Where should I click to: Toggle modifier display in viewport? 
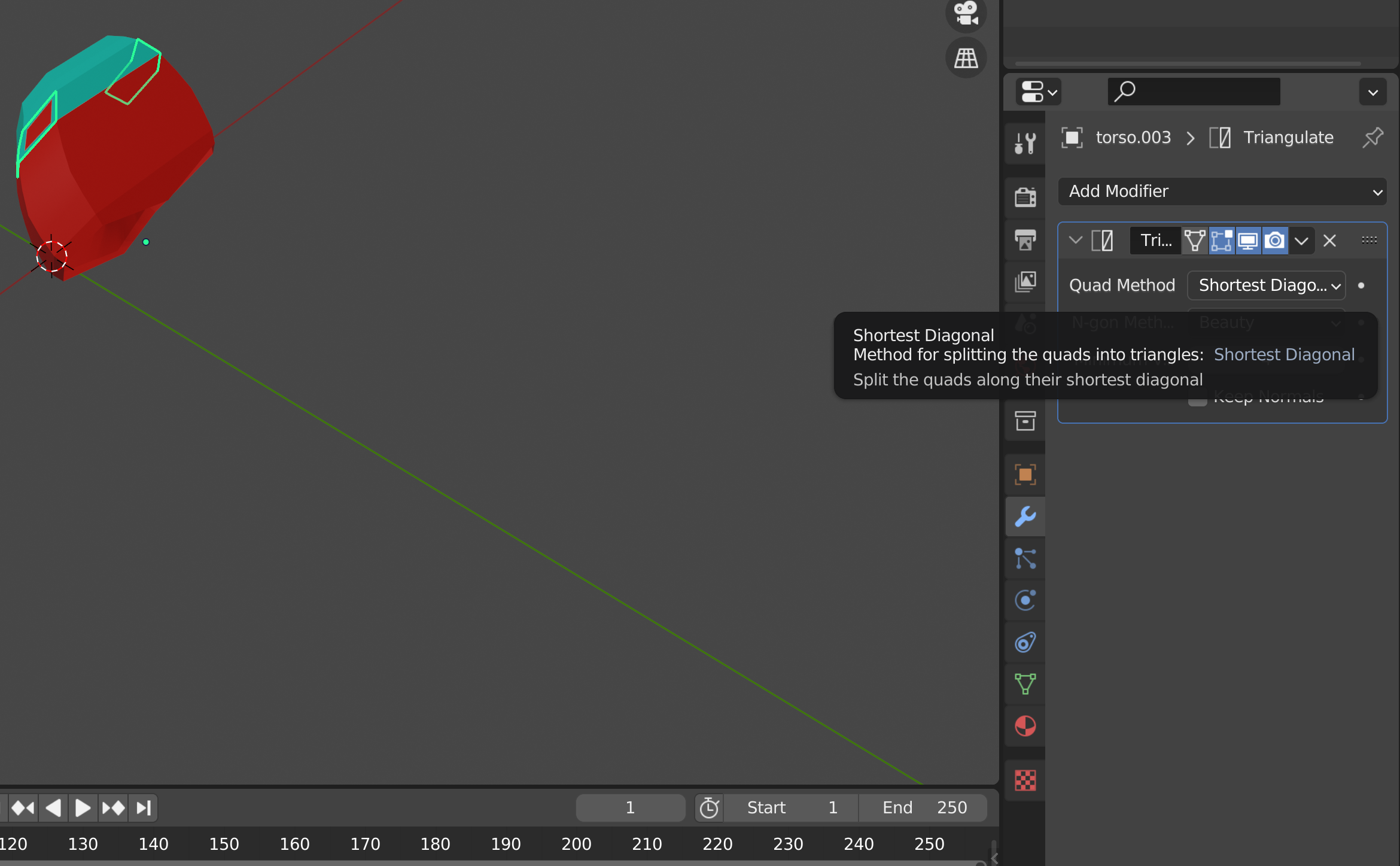click(x=1249, y=241)
